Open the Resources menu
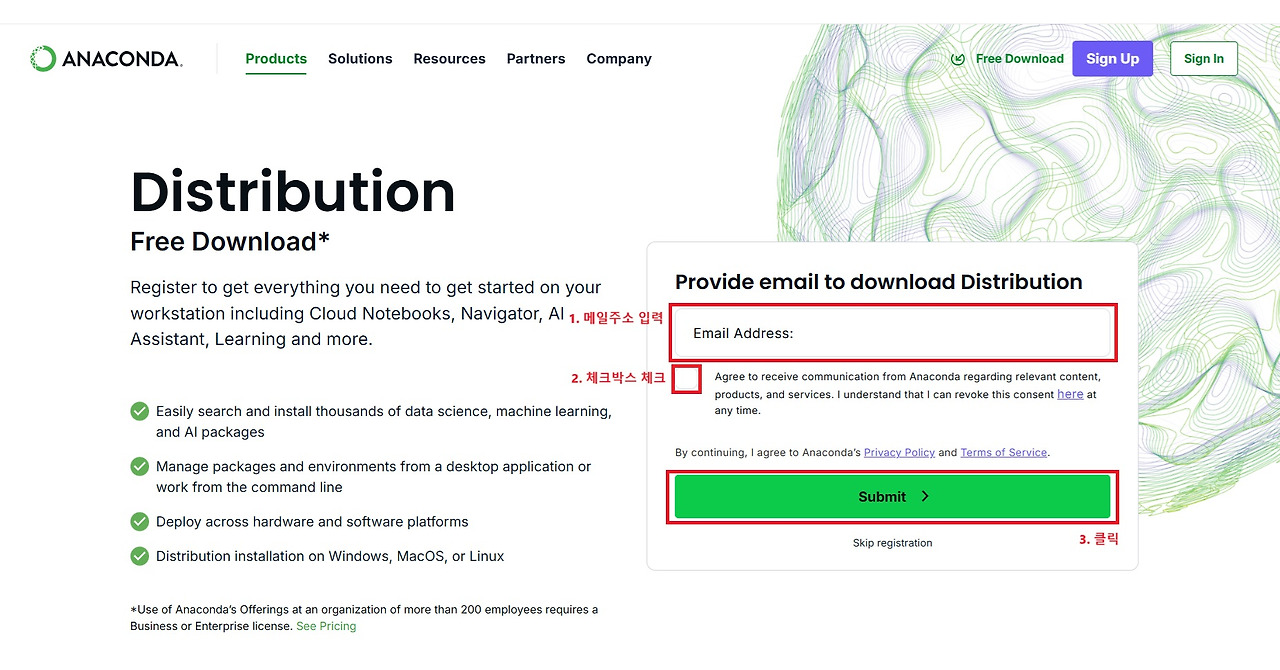1280x670 pixels. pyautogui.click(x=449, y=59)
